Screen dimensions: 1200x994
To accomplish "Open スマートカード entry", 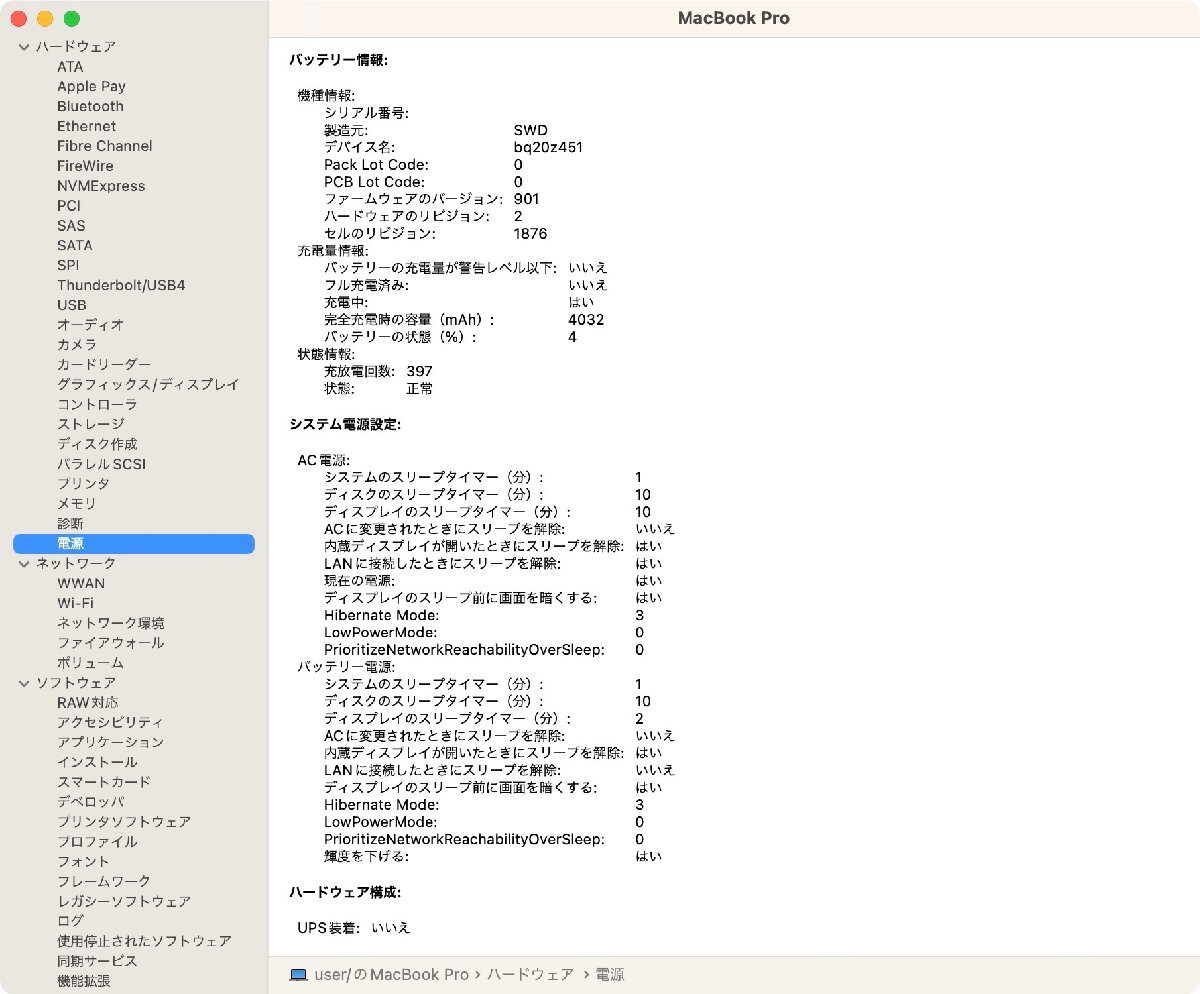I will click(x=104, y=782).
